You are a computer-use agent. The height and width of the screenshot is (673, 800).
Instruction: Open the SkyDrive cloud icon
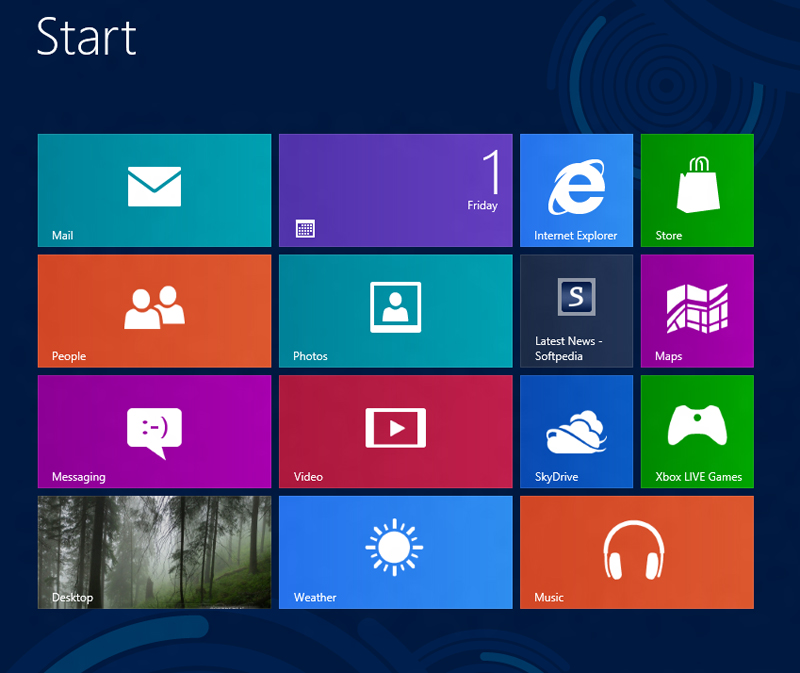tap(577, 432)
